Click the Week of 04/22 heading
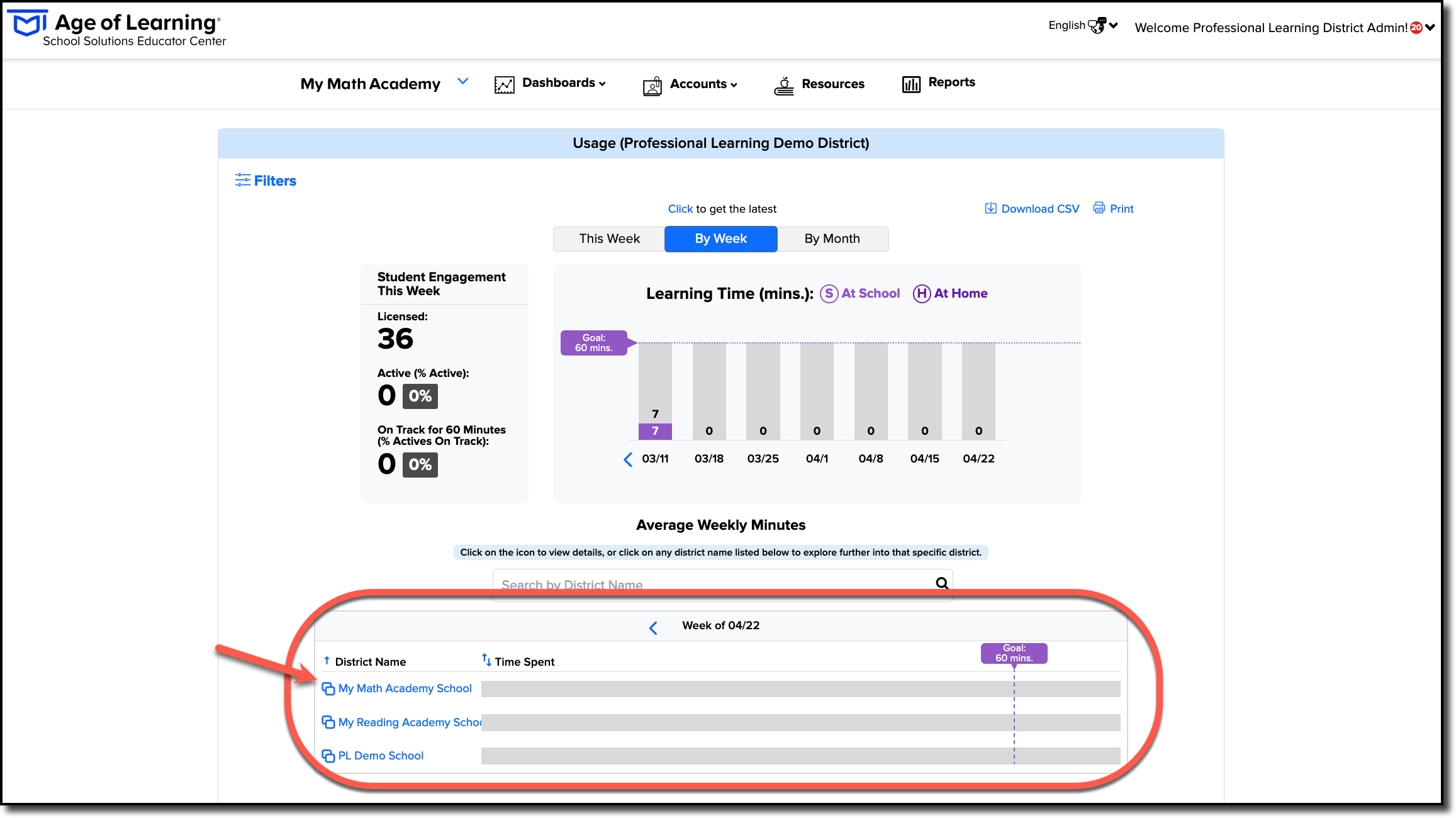Viewport: 1456px width, 818px height. (721, 625)
